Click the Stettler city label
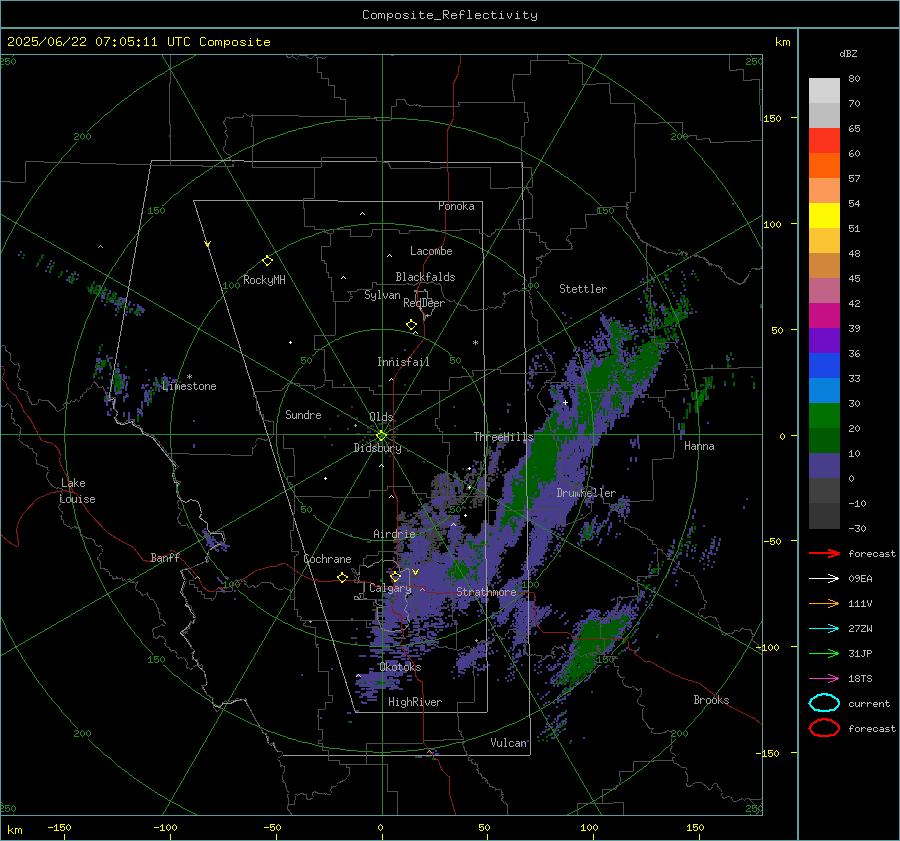900x841 pixels. [x=583, y=289]
